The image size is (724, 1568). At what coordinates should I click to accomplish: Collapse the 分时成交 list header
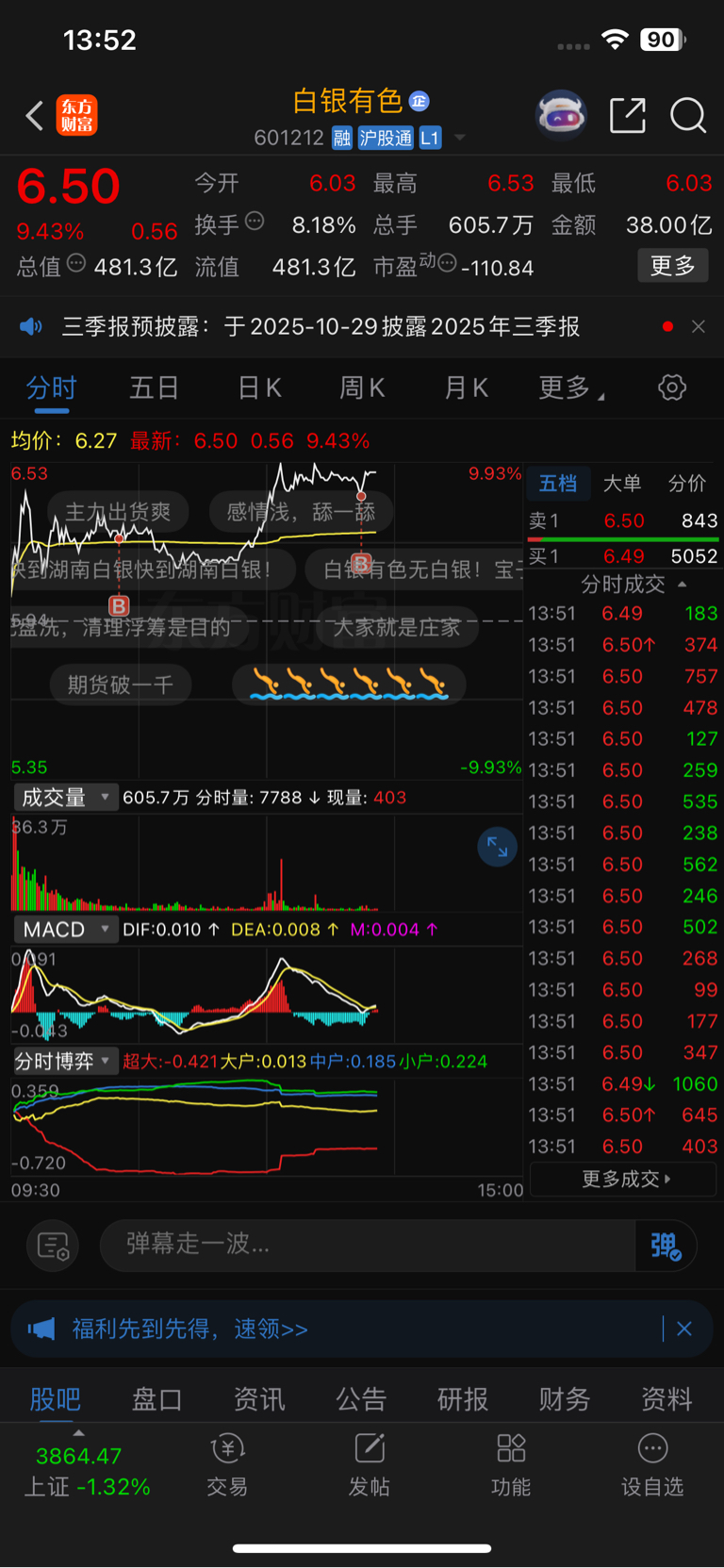coord(634,585)
